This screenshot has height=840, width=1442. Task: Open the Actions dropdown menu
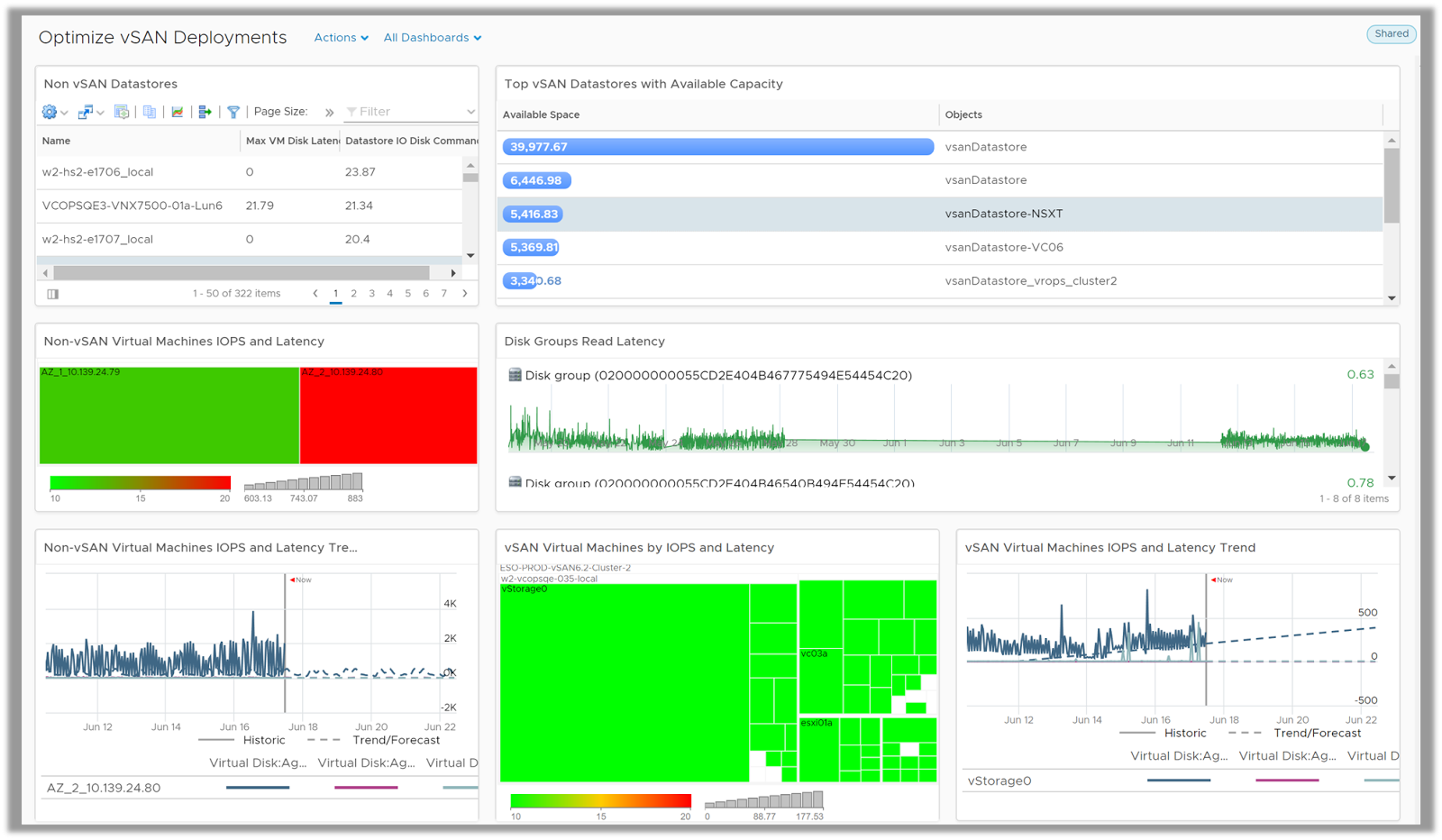tap(341, 38)
